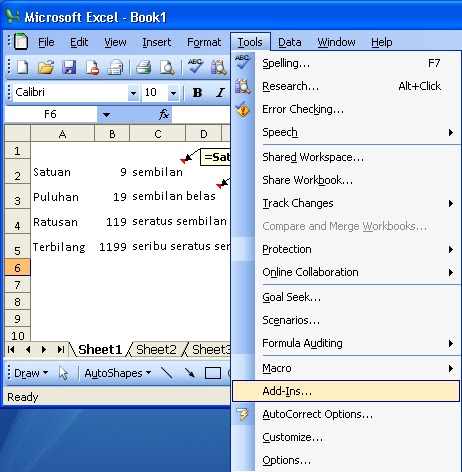Click the fx Insert Function icon
This screenshot has height=472, width=462.
point(164,114)
